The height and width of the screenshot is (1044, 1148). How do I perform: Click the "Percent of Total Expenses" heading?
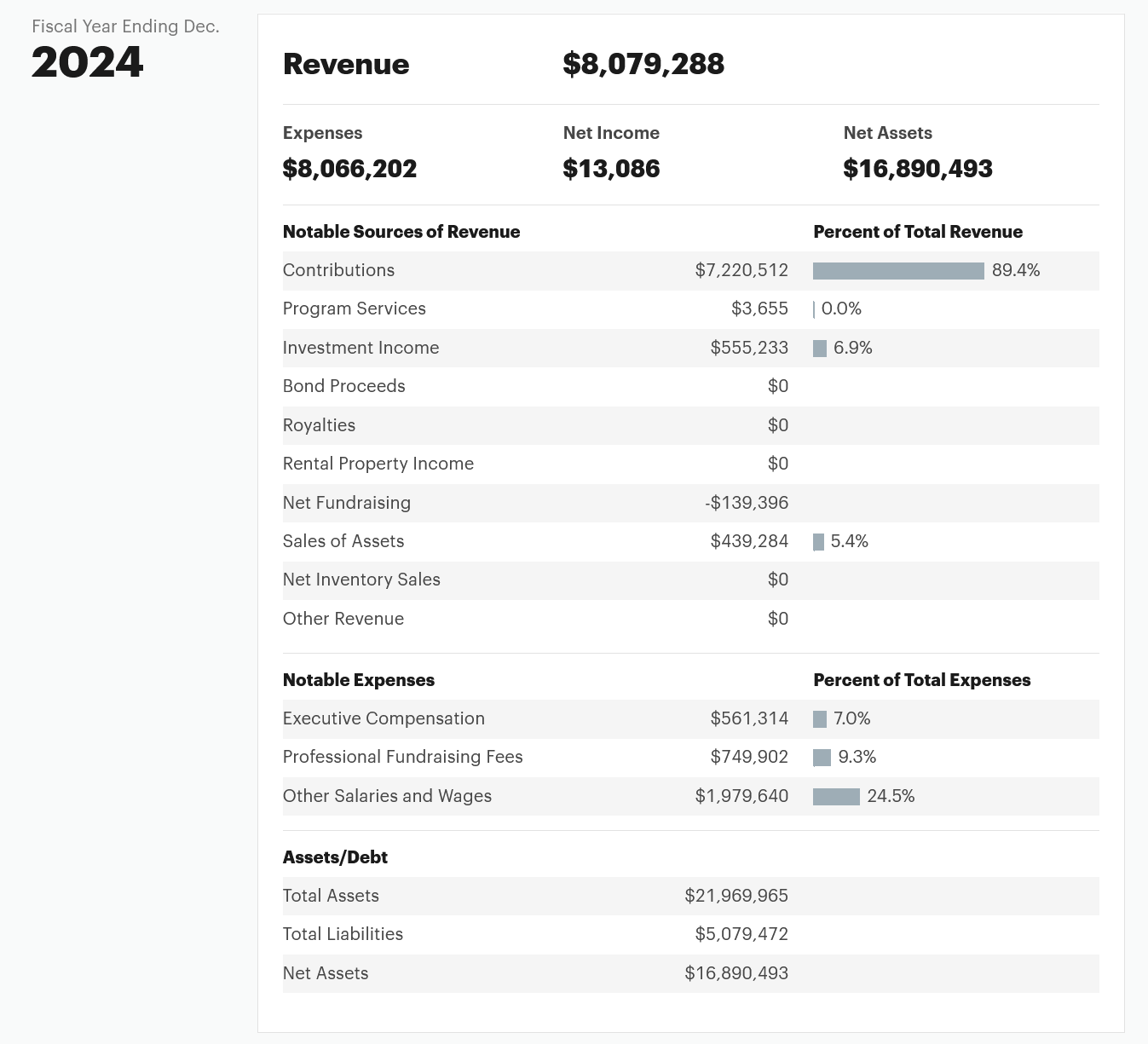pos(922,680)
